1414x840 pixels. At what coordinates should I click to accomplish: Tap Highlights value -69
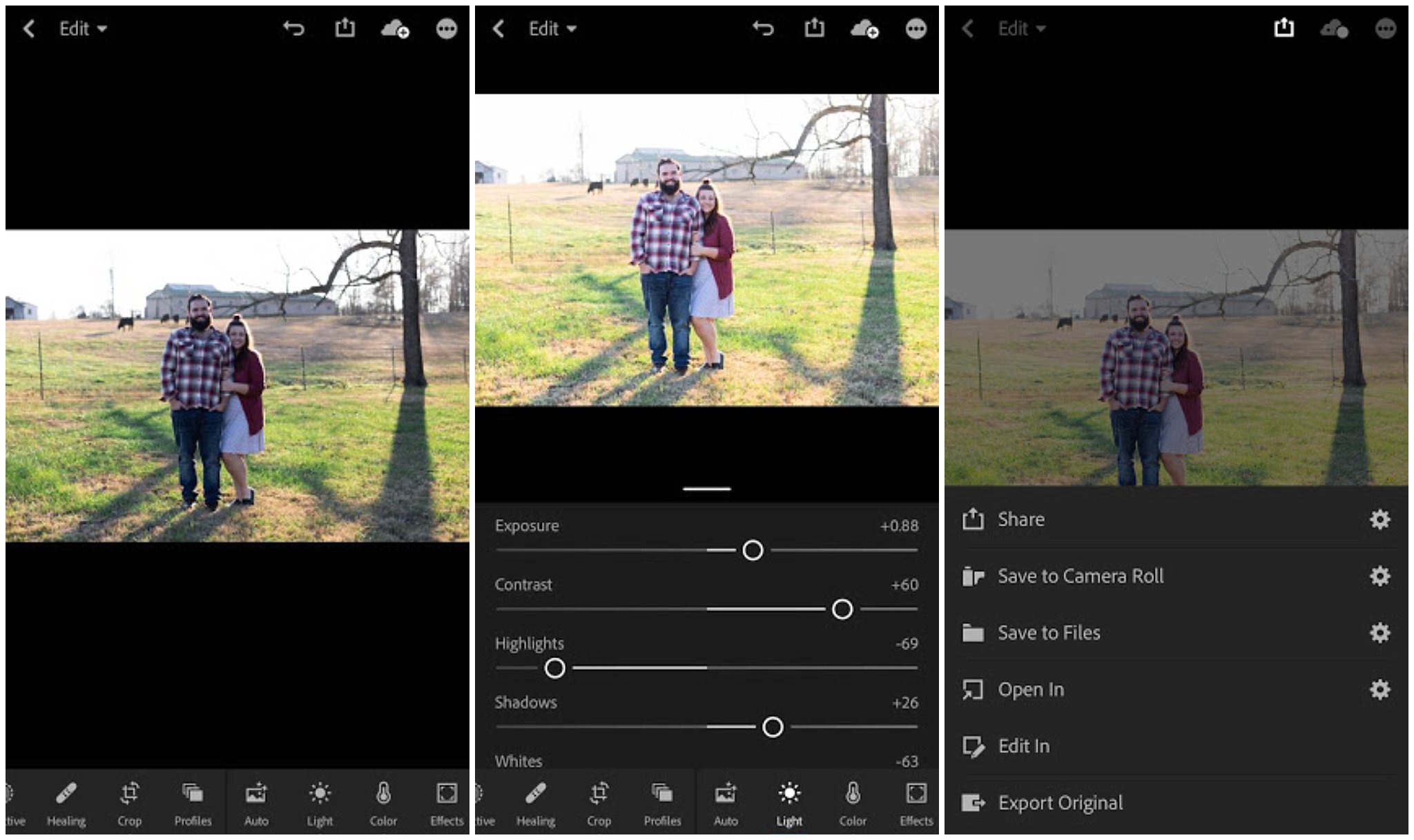point(907,643)
